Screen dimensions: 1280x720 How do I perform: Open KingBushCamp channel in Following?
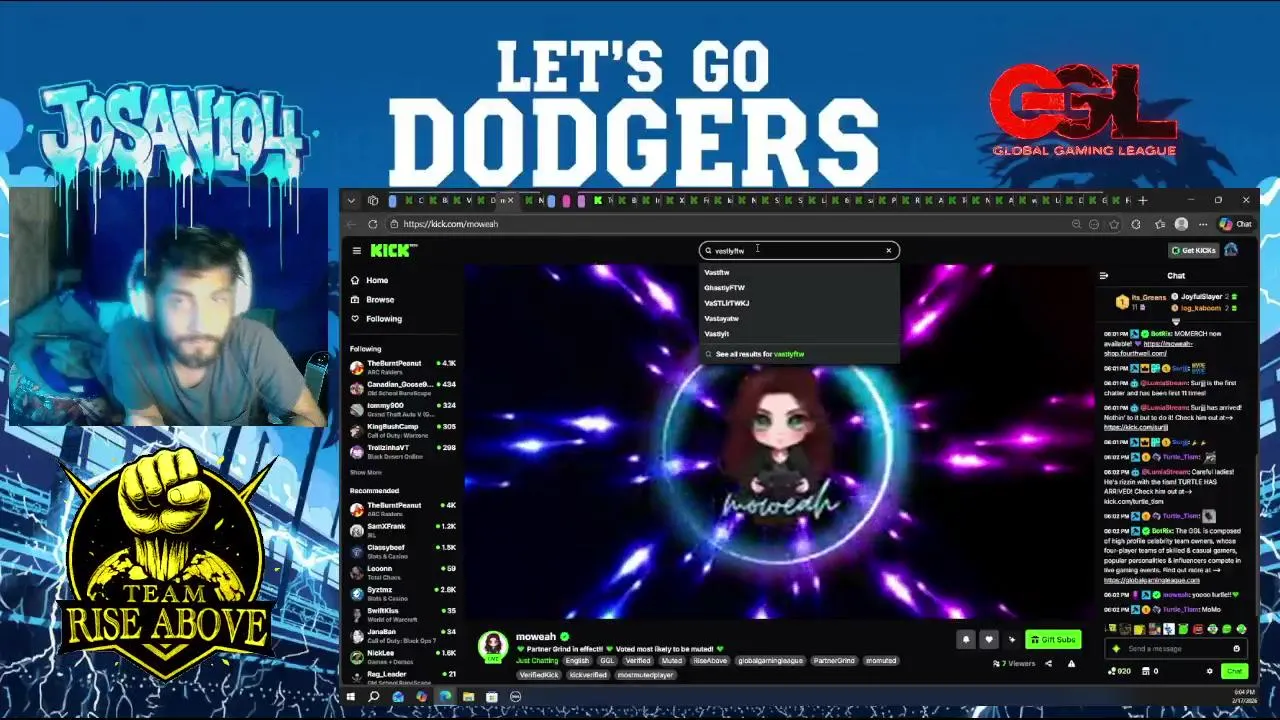[x=402, y=430]
